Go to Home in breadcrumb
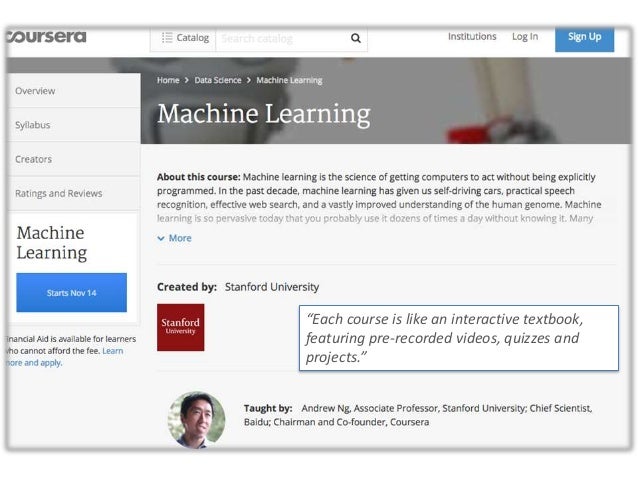 (168, 80)
